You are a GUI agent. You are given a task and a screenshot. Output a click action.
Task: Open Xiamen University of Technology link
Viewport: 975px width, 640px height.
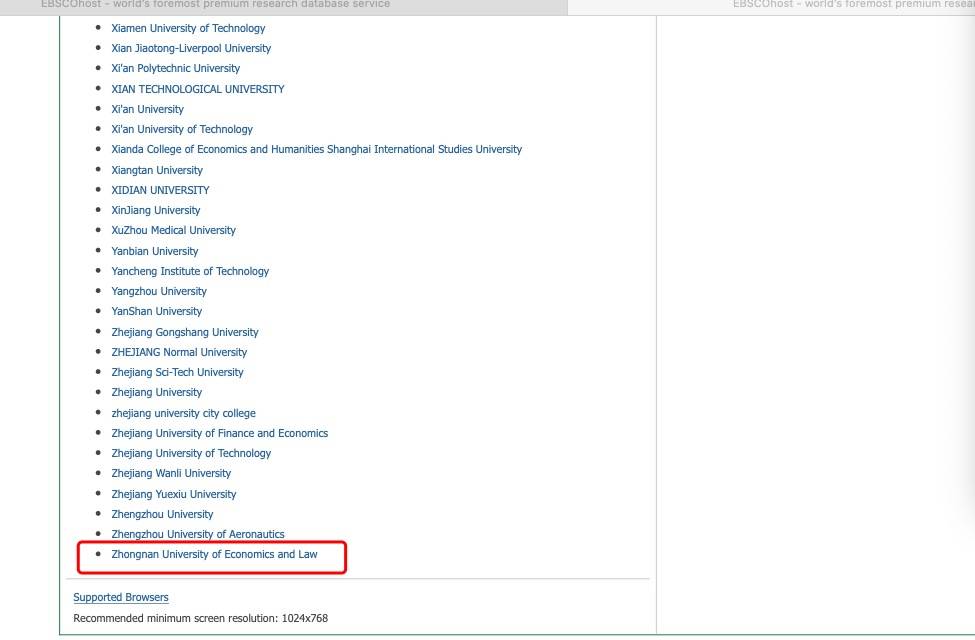(188, 28)
